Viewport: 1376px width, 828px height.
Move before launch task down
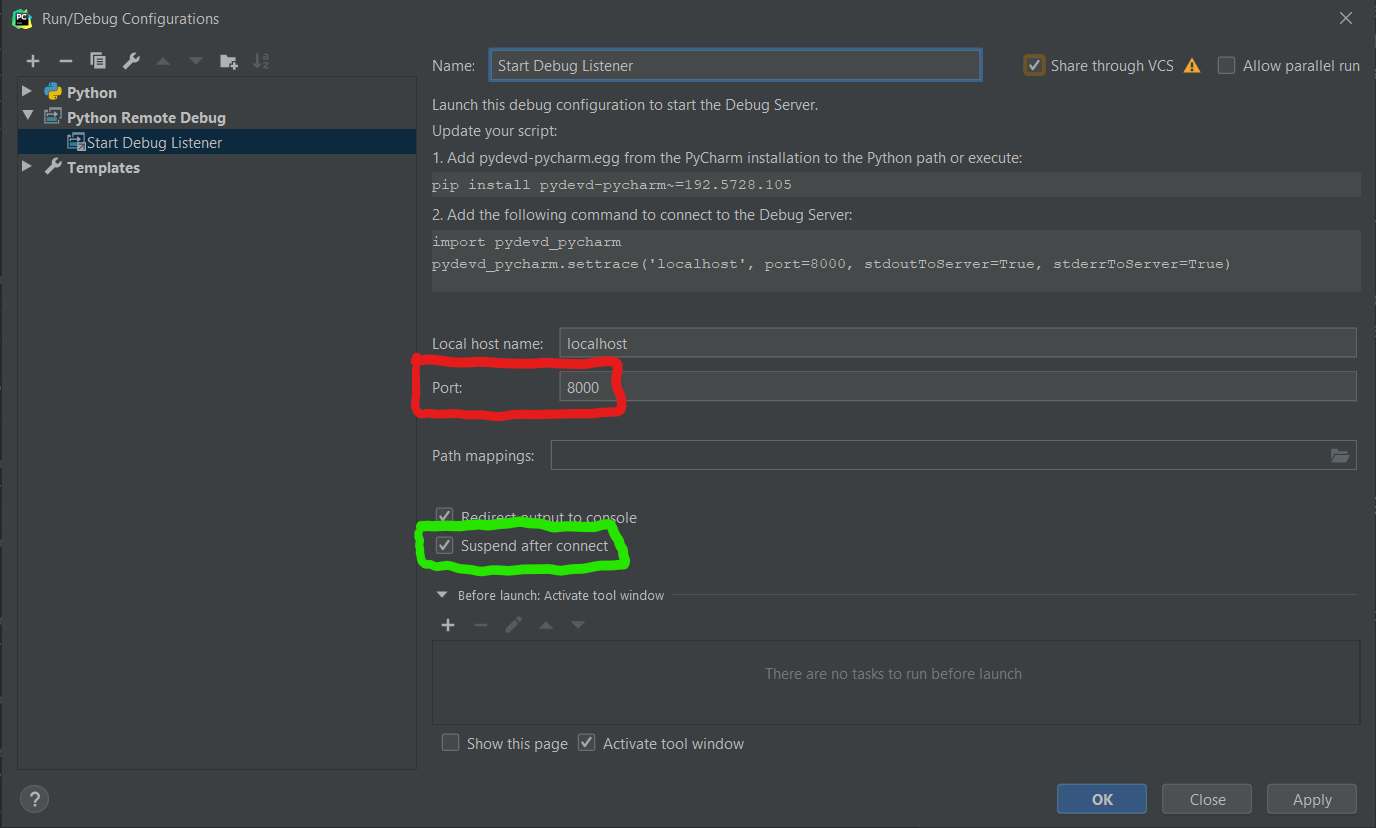pos(578,625)
